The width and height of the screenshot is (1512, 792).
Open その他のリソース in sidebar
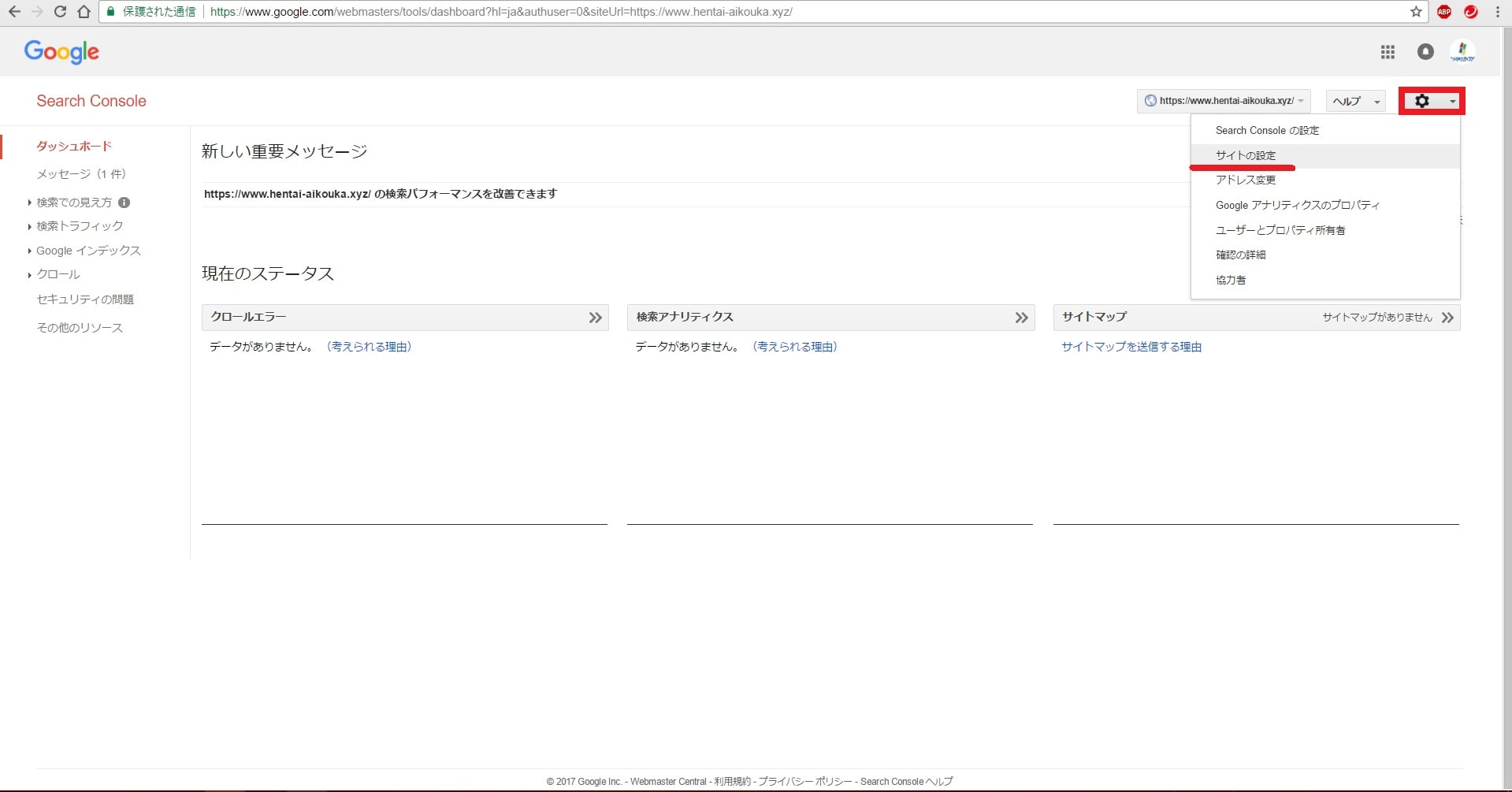pyautogui.click(x=80, y=328)
